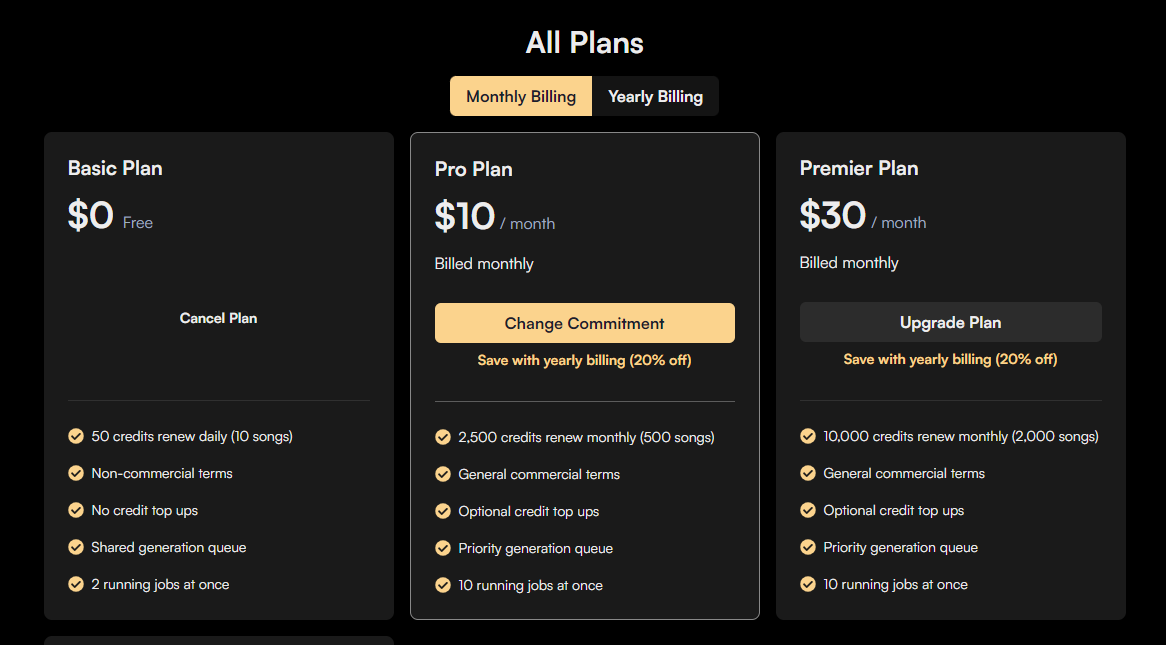Click checkmark icon beside 2 running jobs at once
This screenshot has width=1166, height=645.
(76, 585)
